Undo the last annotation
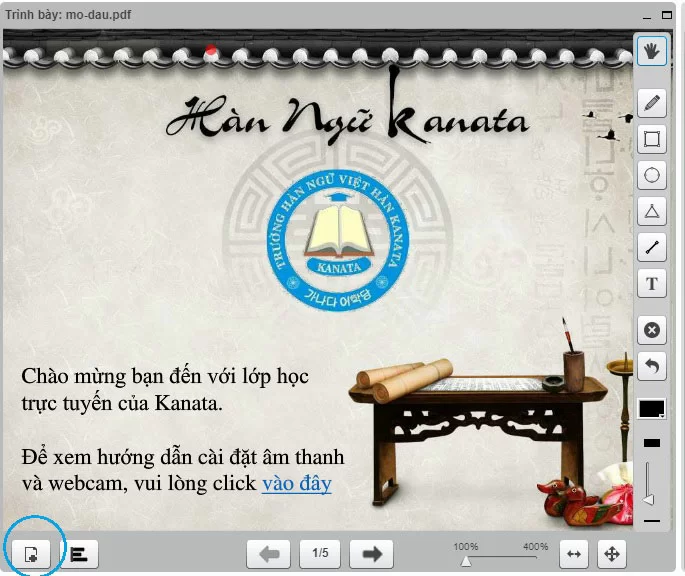This screenshot has width=685, height=576. tap(652, 366)
